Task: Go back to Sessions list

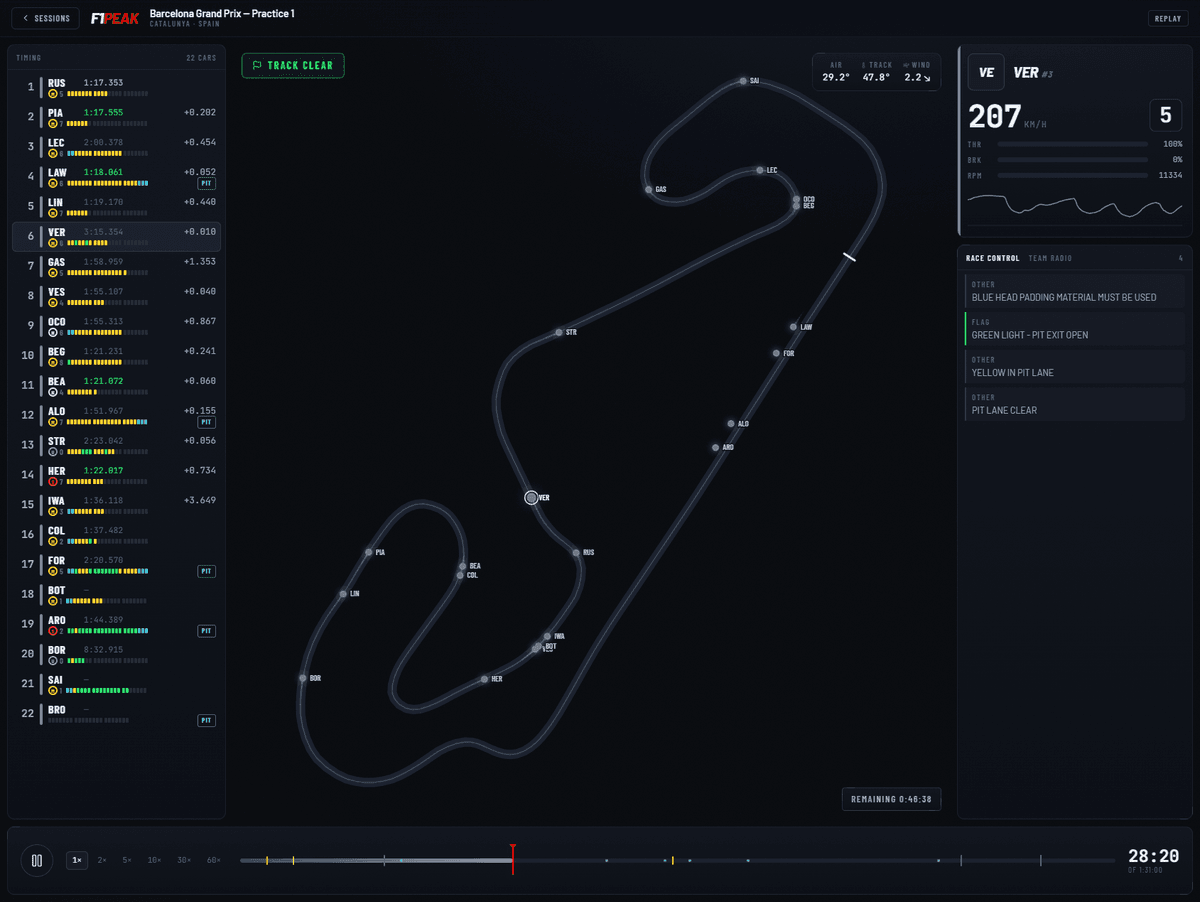Action: click(x=45, y=18)
